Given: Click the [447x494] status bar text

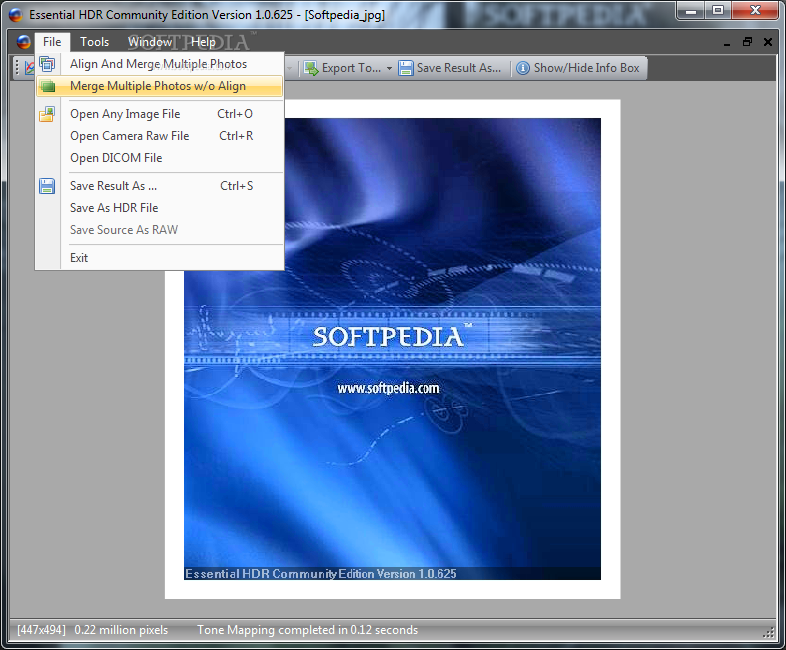Looking at the screenshot, I should pos(42,630).
